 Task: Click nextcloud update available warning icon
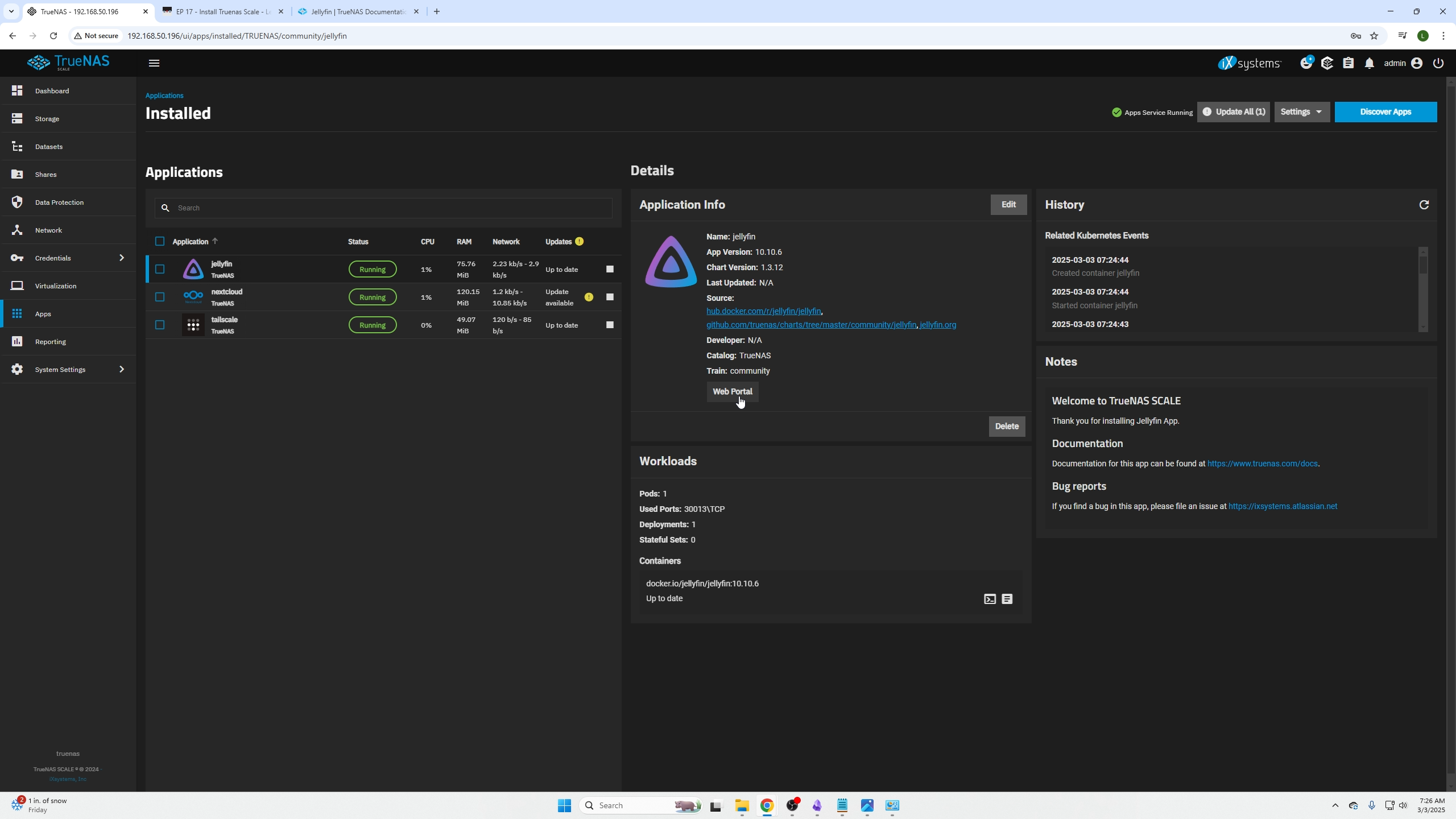coord(589,297)
